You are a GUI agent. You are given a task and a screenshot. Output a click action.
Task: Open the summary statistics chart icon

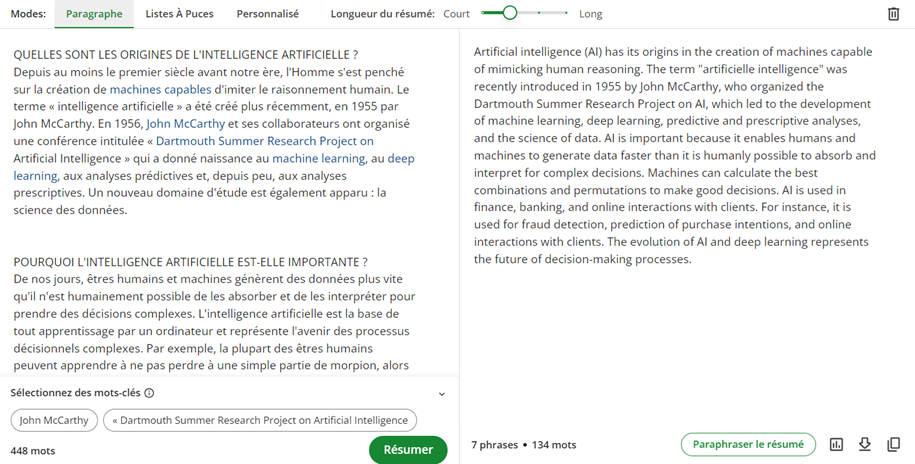[836, 445]
